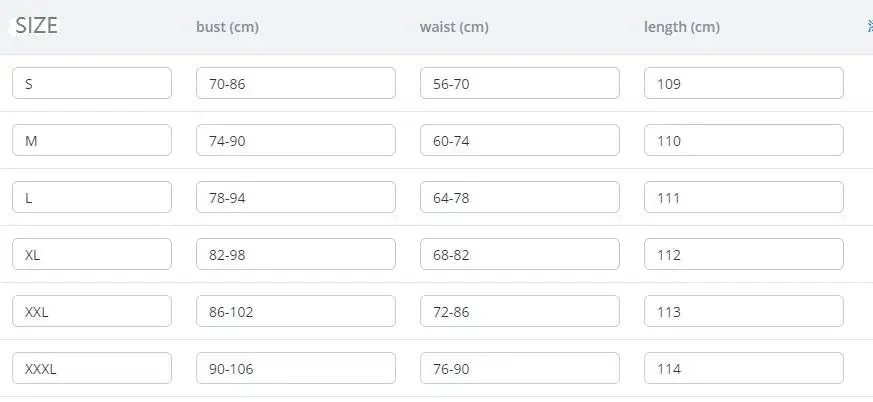Focus the bust field showing 82-98

click(295, 255)
